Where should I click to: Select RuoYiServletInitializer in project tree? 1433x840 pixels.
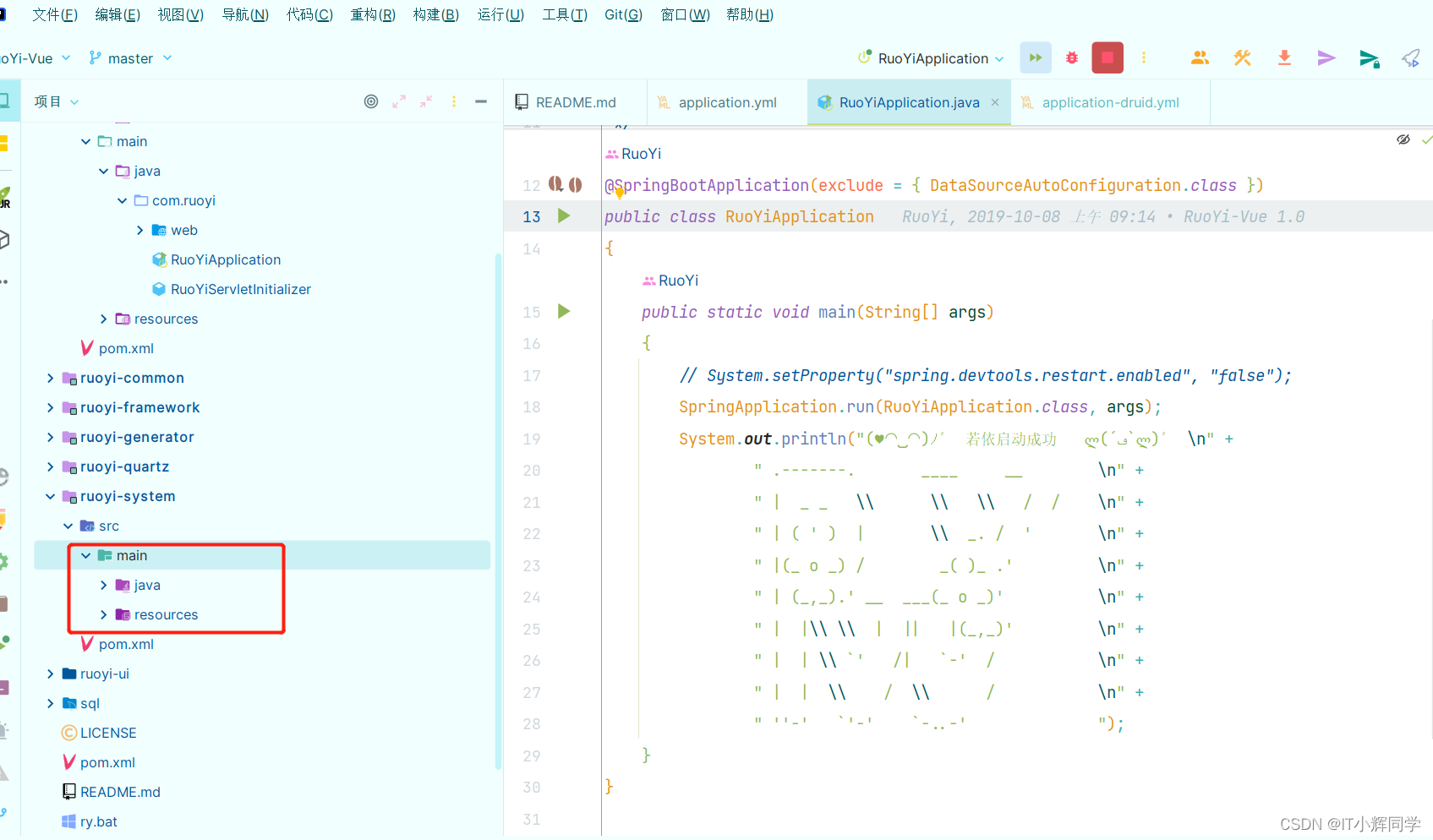click(x=241, y=289)
